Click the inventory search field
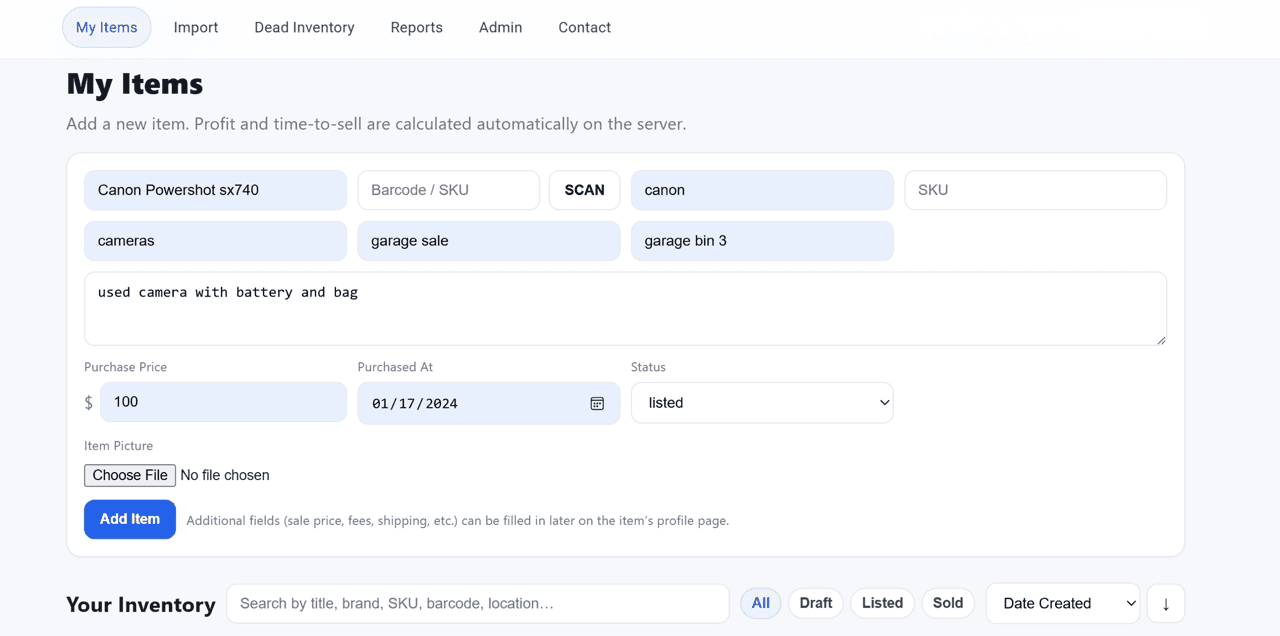The height and width of the screenshot is (636, 1280). point(477,602)
